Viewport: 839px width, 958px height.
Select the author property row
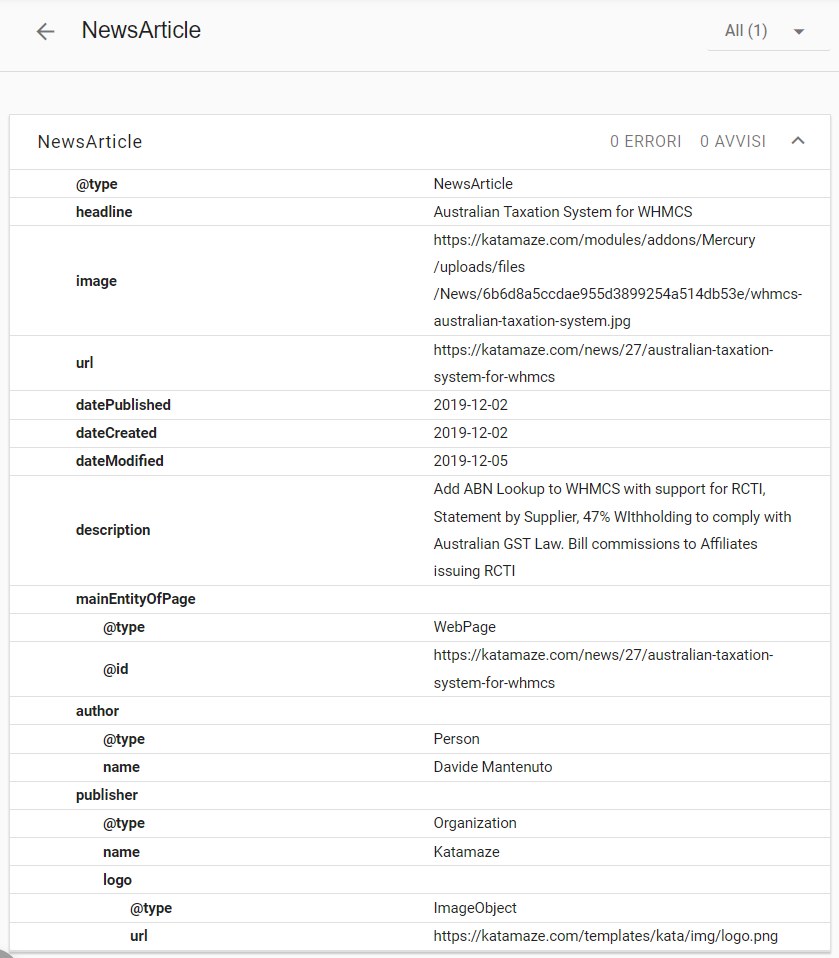coord(420,711)
